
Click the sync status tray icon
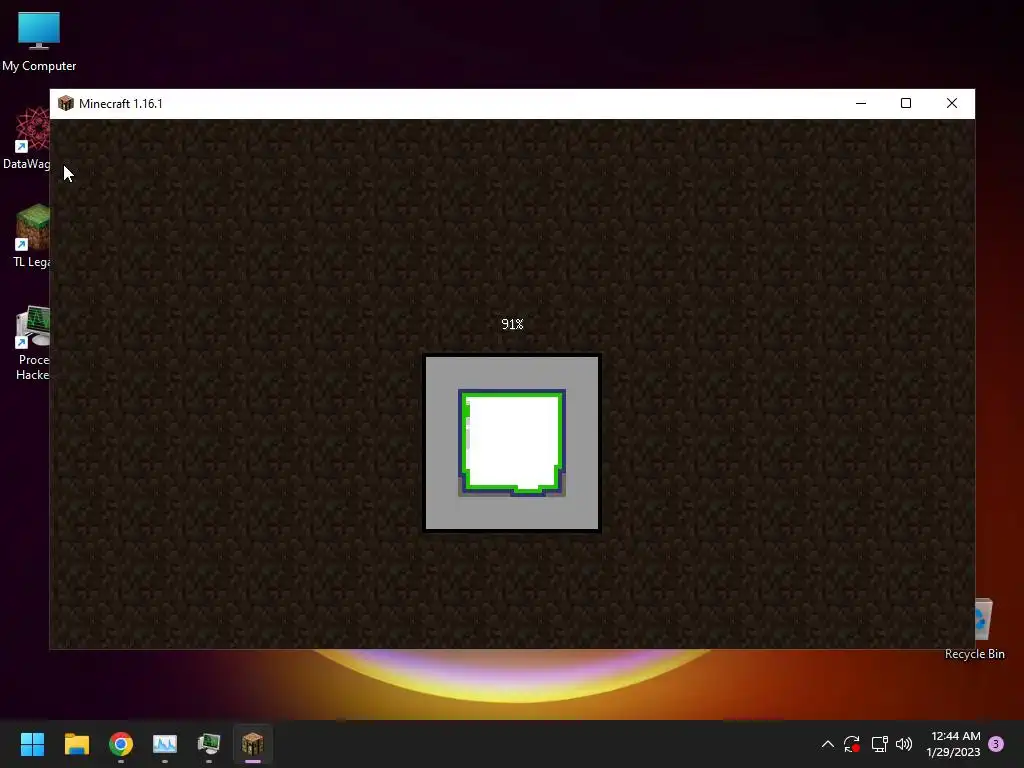point(852,744)
